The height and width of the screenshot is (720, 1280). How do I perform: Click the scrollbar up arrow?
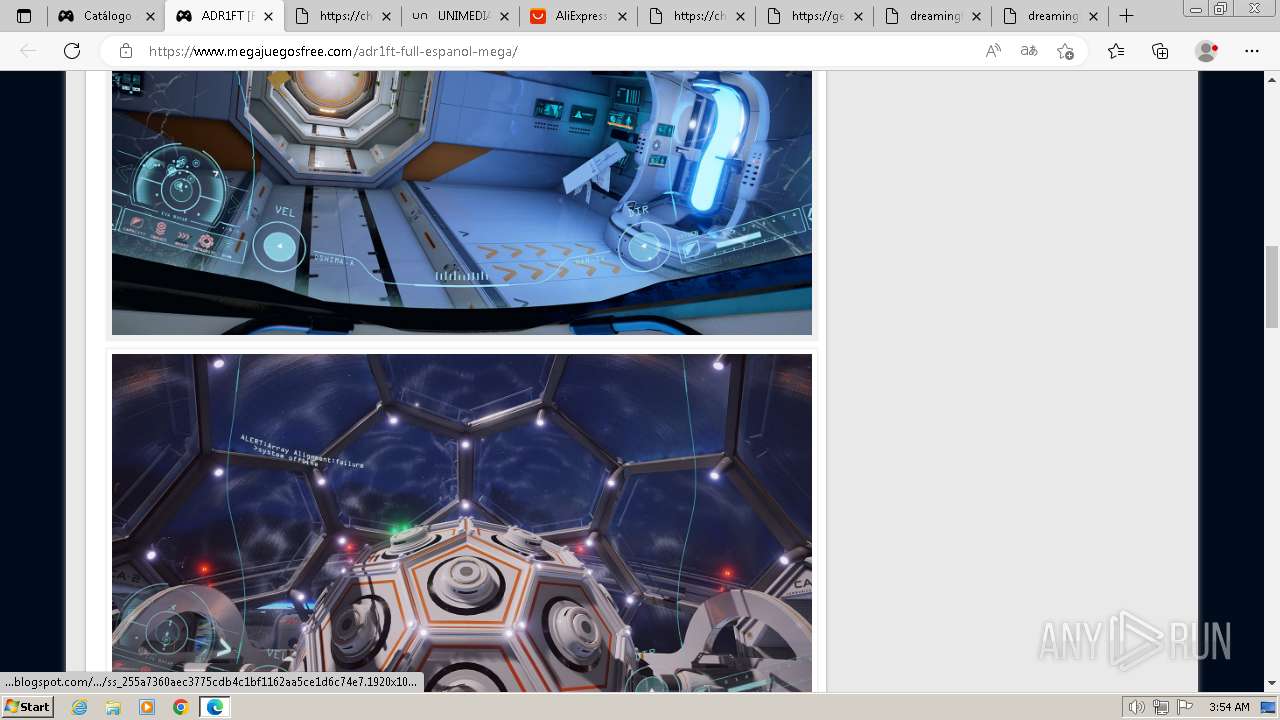[1272, 78]
